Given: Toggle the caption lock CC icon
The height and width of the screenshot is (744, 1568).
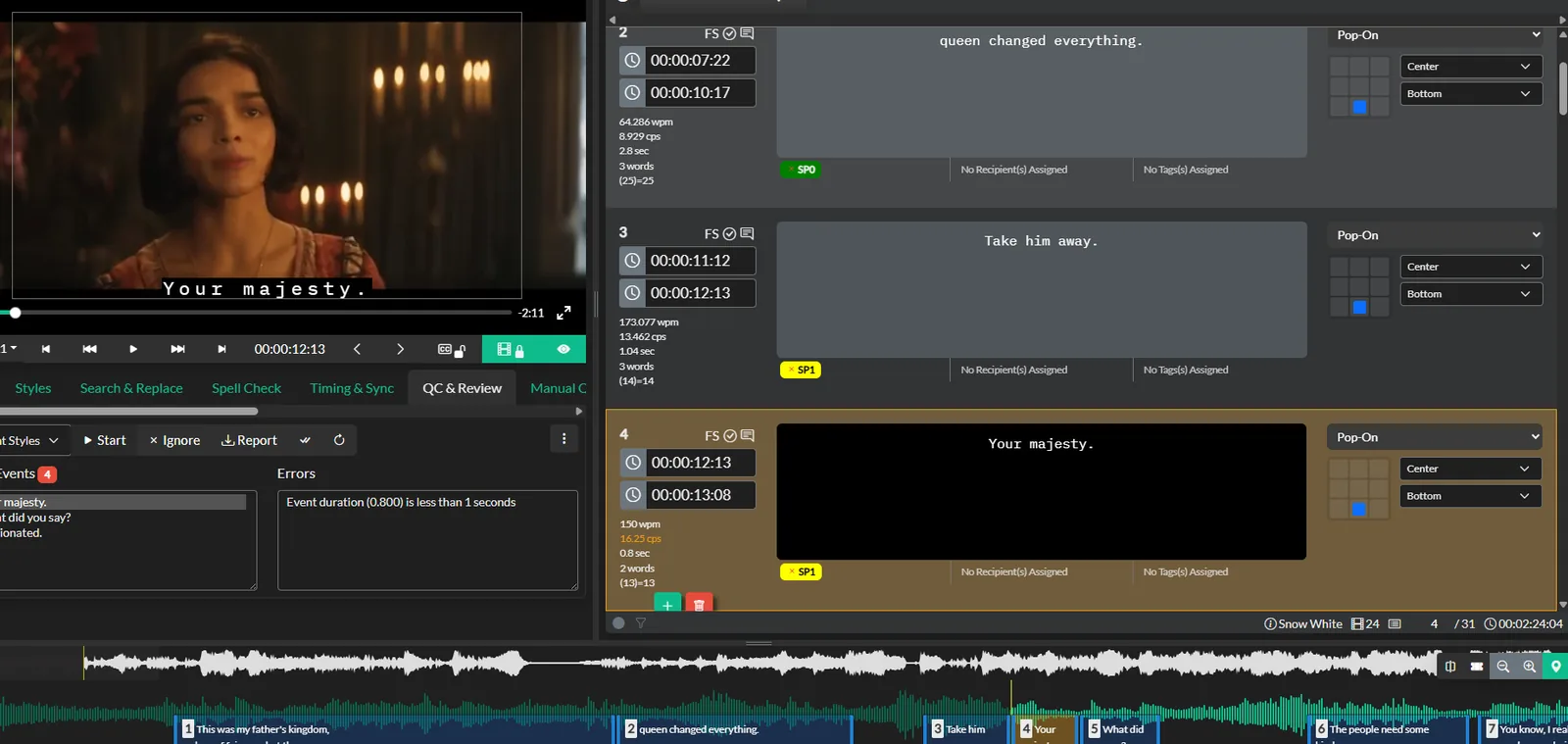Looking at the screenshot, I should 451,349.
